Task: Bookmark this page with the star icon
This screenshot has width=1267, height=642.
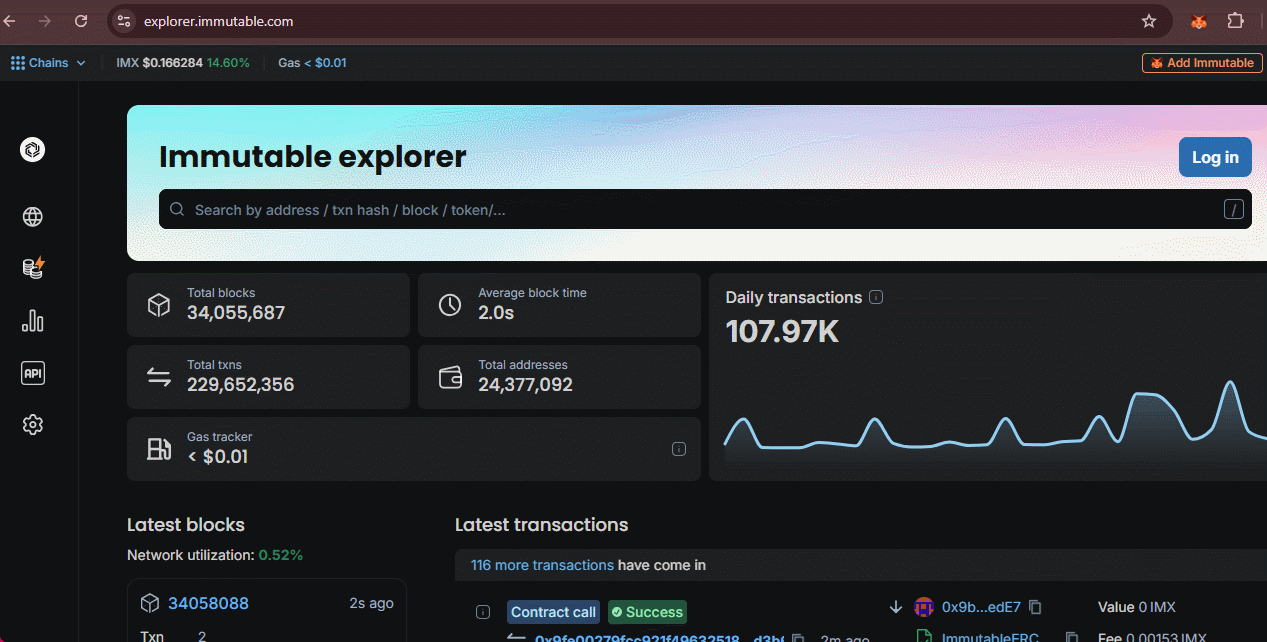Action: click(x=1149, y=21)
